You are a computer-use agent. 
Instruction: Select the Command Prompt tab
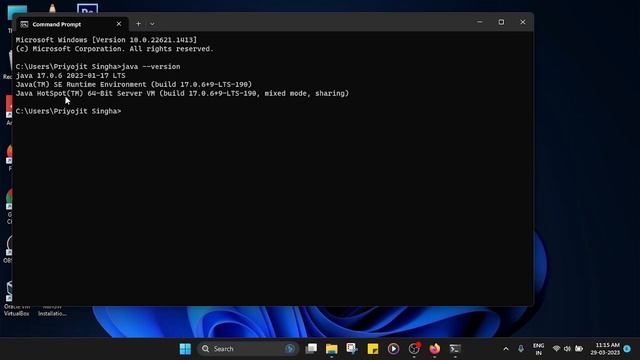coord(72,24)
